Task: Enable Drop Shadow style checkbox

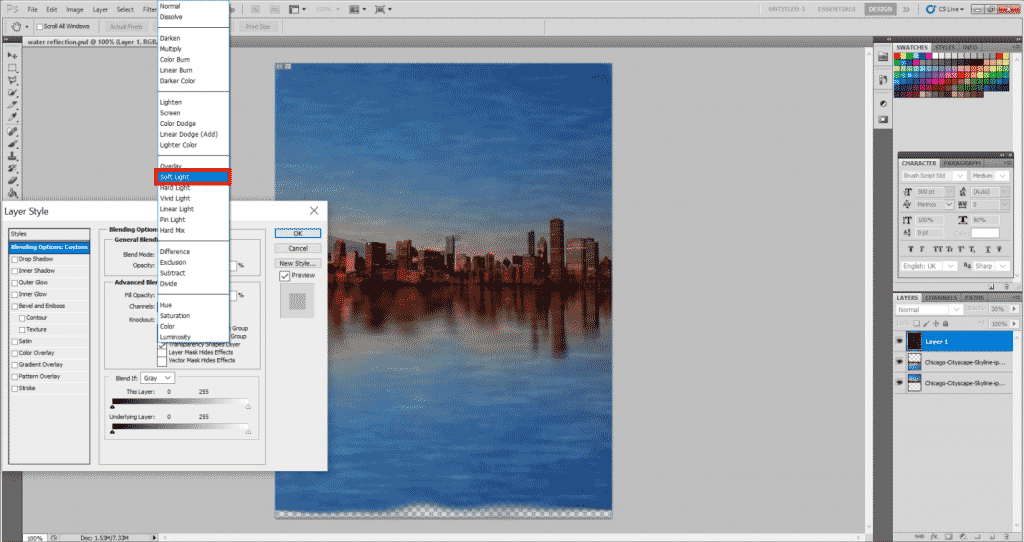Action: coord(14,259)
